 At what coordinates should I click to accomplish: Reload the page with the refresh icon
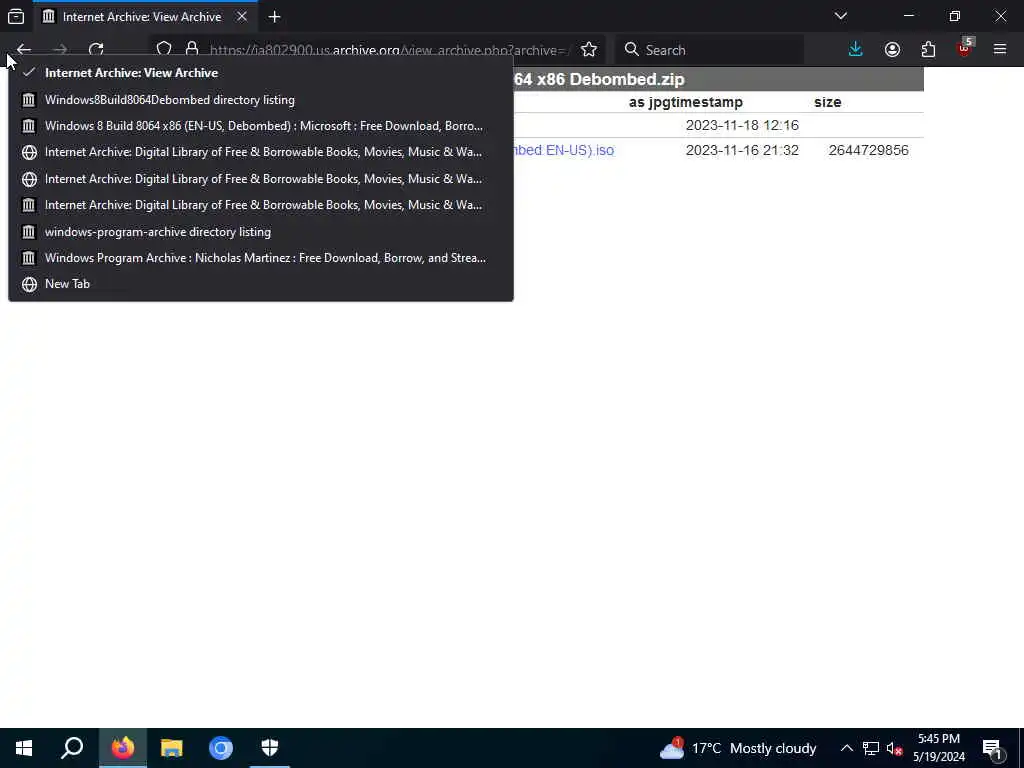(96, 50)
